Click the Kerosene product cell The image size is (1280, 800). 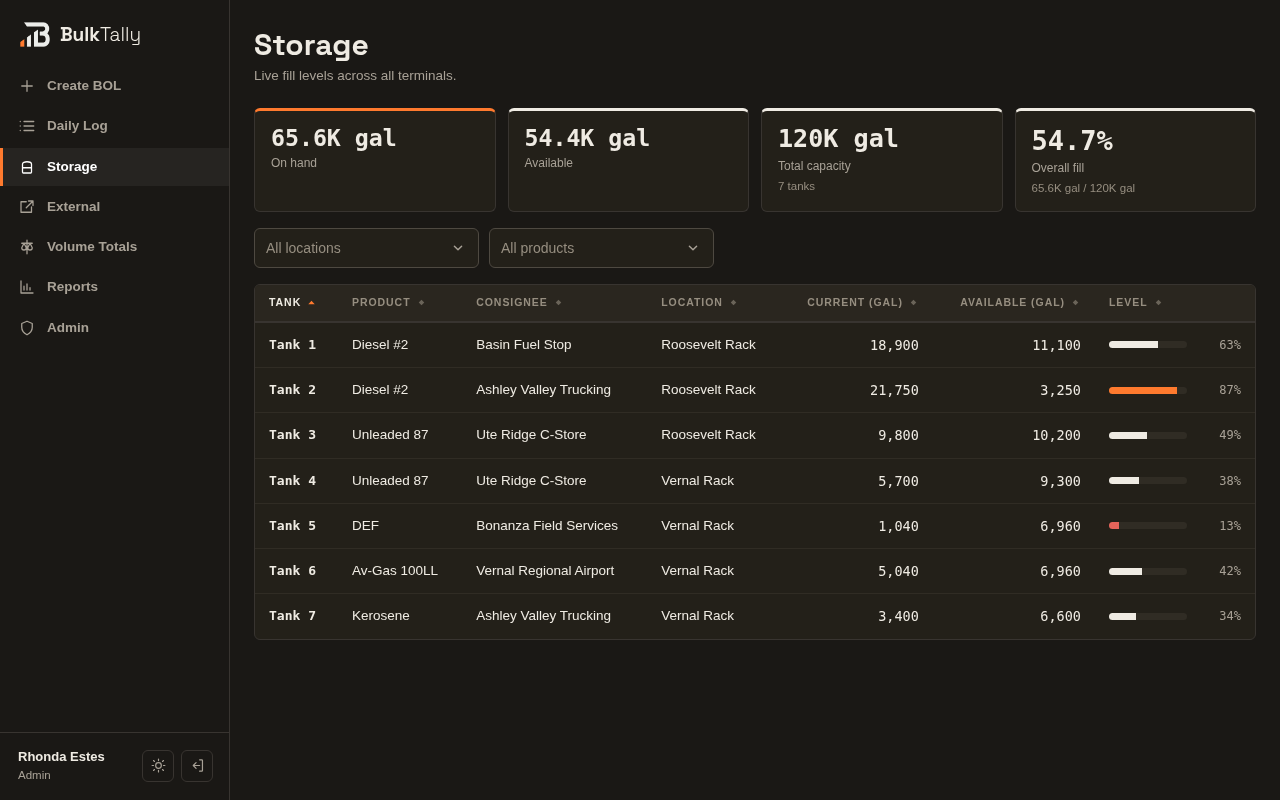[381, 616]
